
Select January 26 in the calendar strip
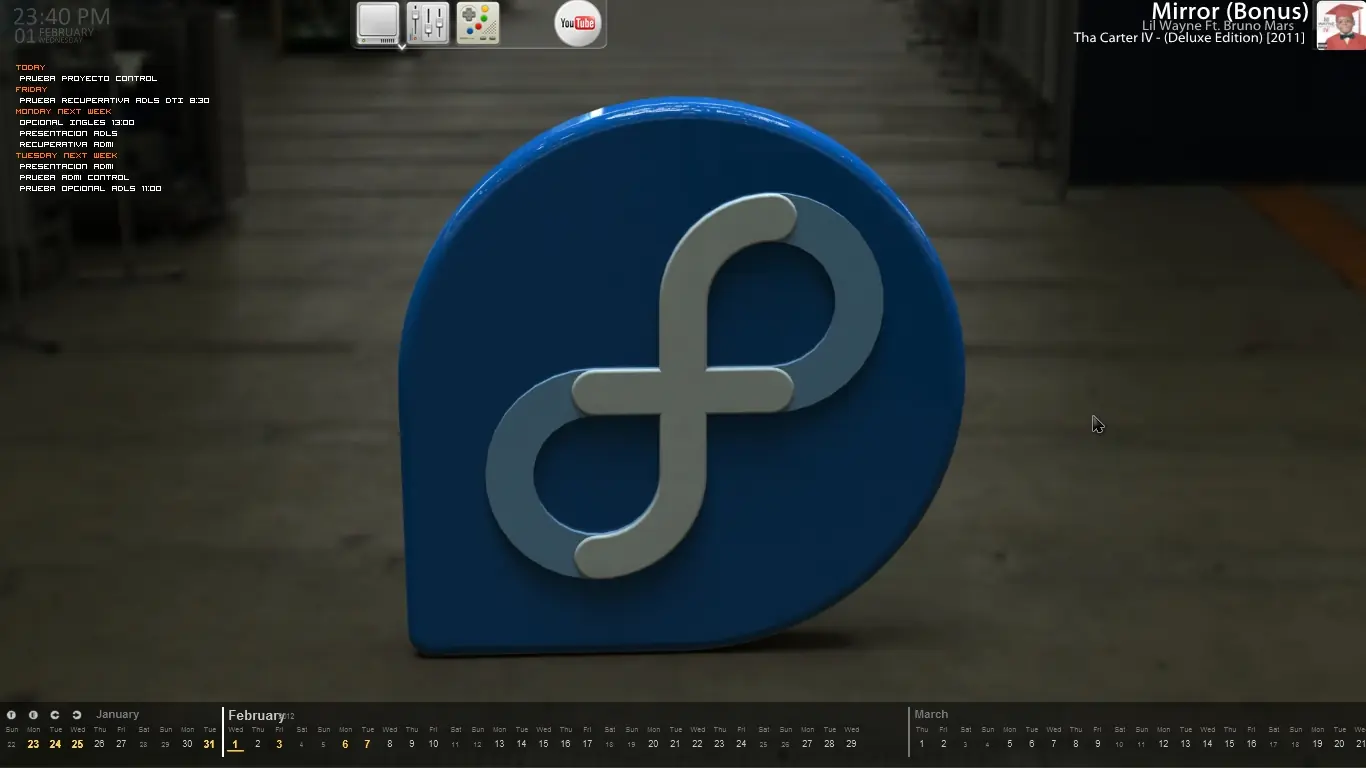pyautogui.click(x=99, y=744)
